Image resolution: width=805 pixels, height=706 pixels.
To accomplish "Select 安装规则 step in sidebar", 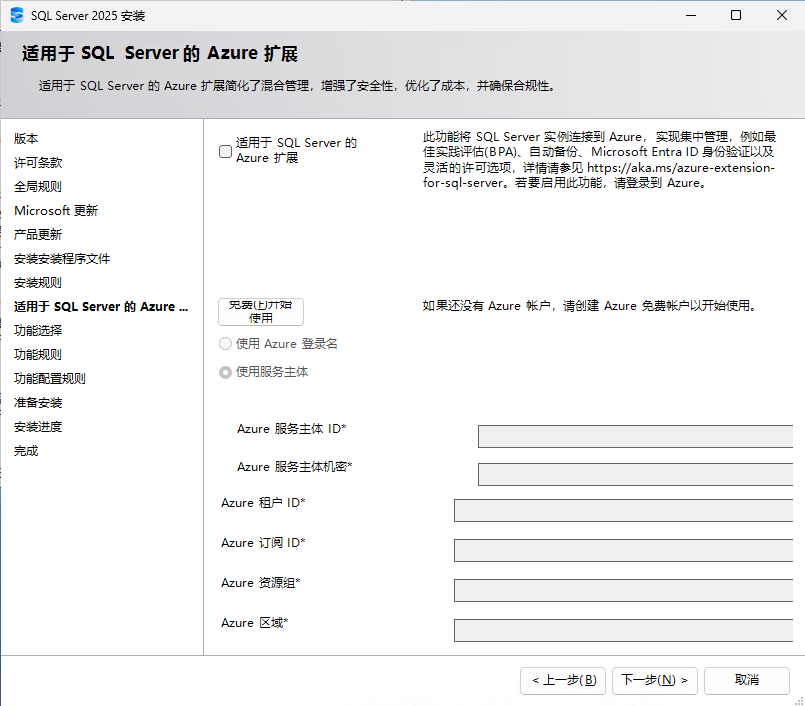I will click(x=38, y=282).
